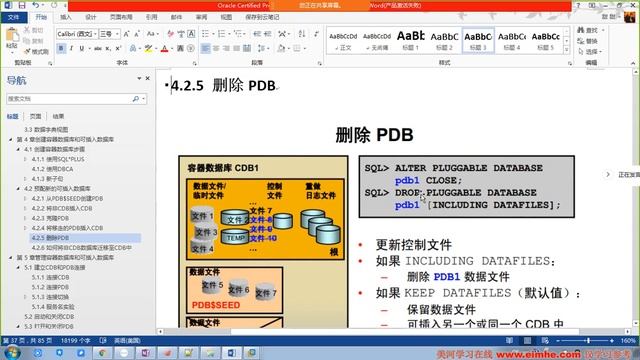Increase font size with grow font icon
Image resolution: width=640 pixels, height=360 pixels.
[126, 34]
